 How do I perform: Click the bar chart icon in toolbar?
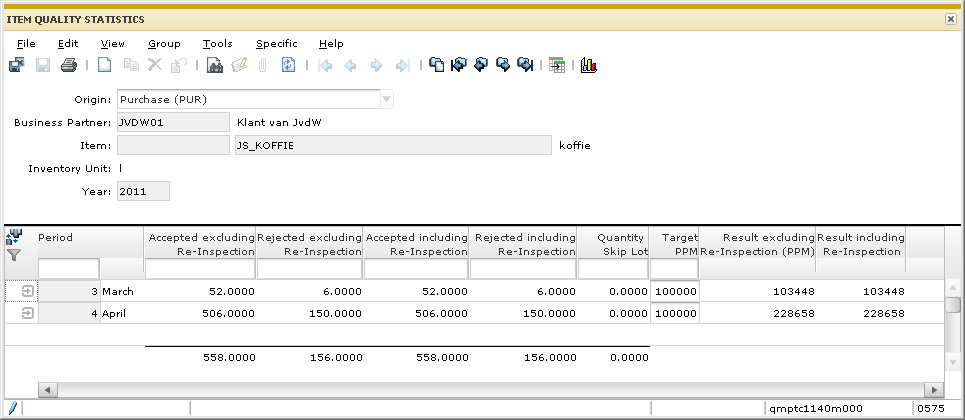tap(589, 66)
